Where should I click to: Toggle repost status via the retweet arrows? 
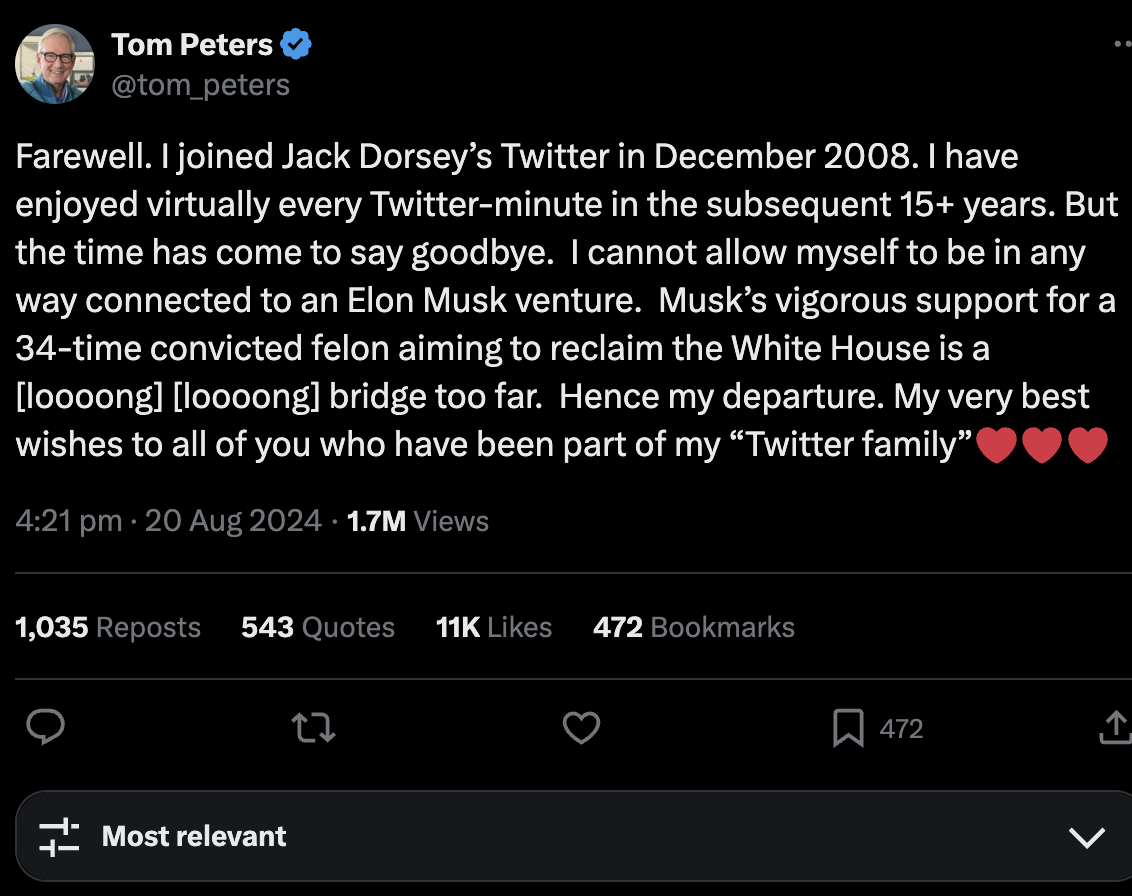pos(313,728)
